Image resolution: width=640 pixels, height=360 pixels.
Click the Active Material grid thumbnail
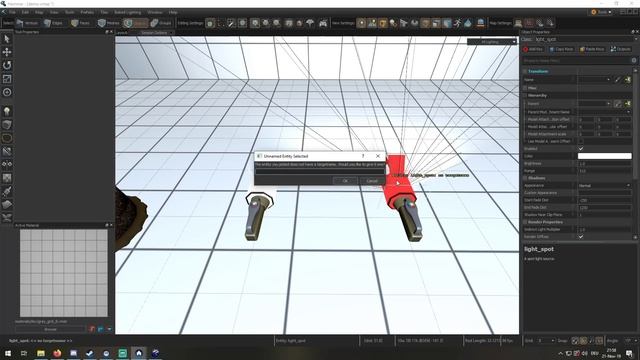[x=64, y=273]
